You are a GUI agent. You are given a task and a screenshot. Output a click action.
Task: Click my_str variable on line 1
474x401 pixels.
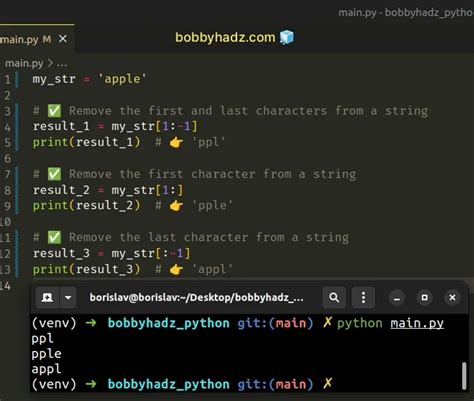54,79
